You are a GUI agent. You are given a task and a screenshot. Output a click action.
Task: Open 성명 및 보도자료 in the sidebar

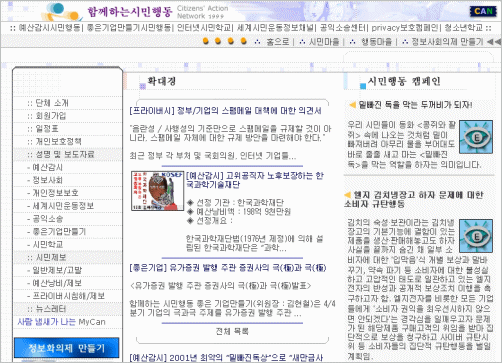(65, 154)
